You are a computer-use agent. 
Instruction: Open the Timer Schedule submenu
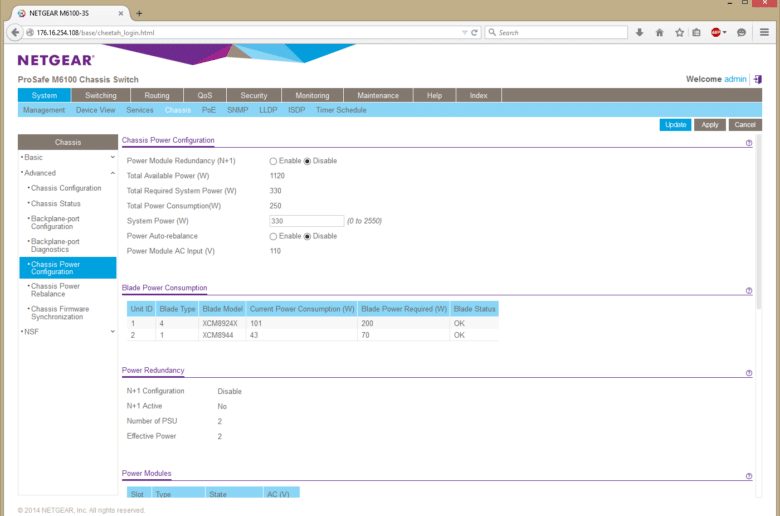(x=341, y=110)
